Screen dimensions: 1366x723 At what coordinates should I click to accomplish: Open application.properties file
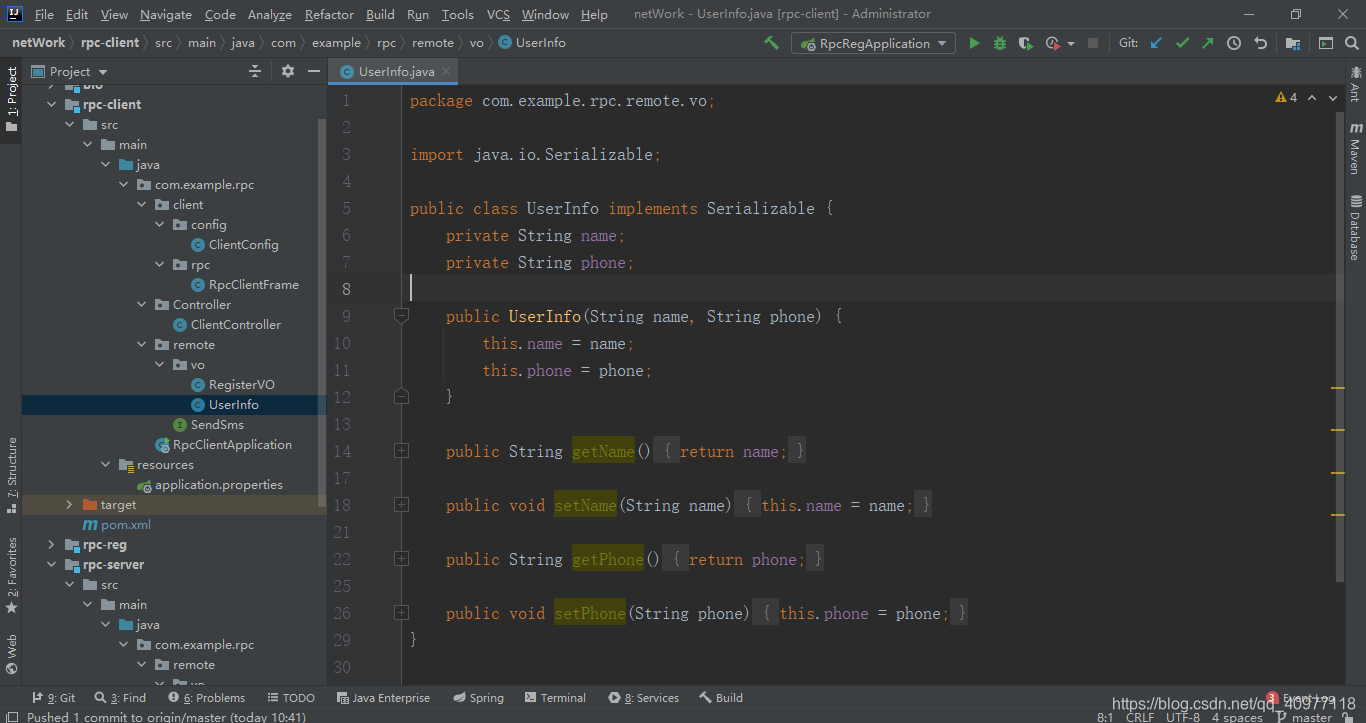[218, 484]
